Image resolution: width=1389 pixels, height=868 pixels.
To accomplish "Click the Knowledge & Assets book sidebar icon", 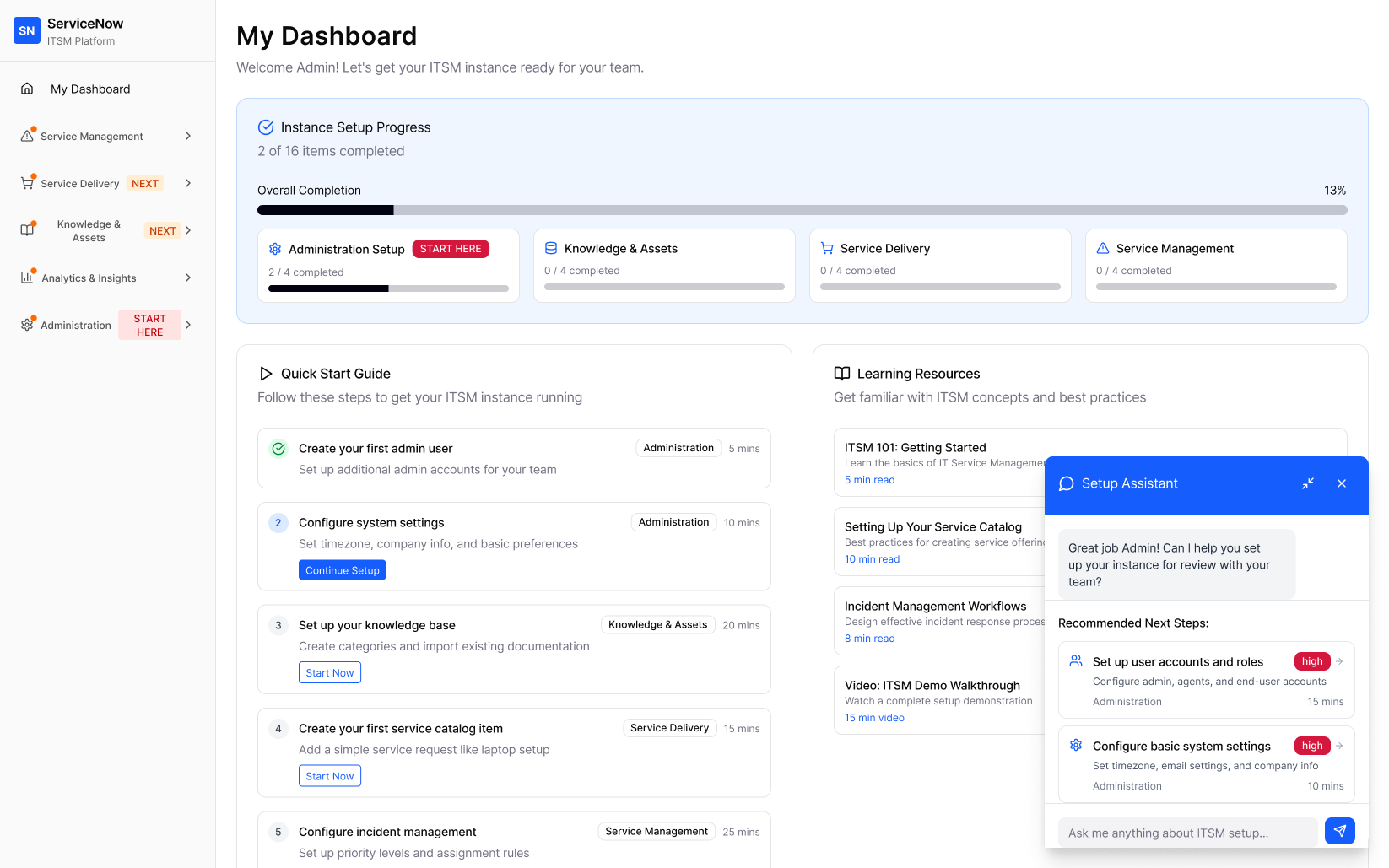I will pyautogui.click(x=27, y=230).
